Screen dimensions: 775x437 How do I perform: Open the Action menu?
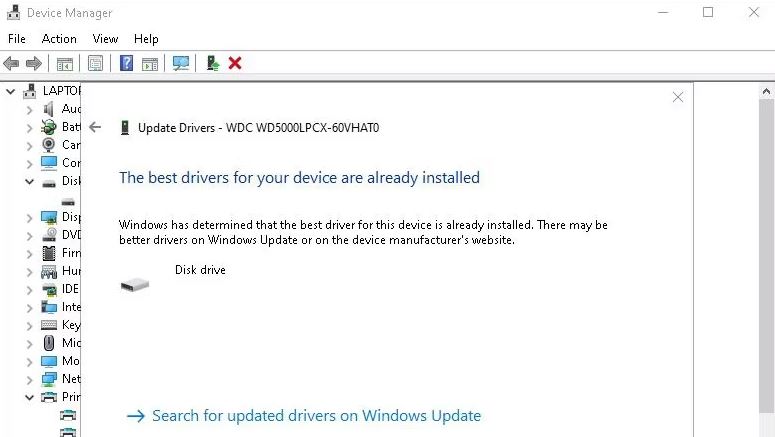[59, 39]
